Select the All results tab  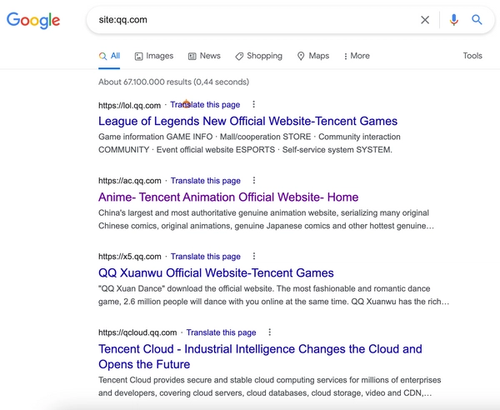[x=109, y=56]
